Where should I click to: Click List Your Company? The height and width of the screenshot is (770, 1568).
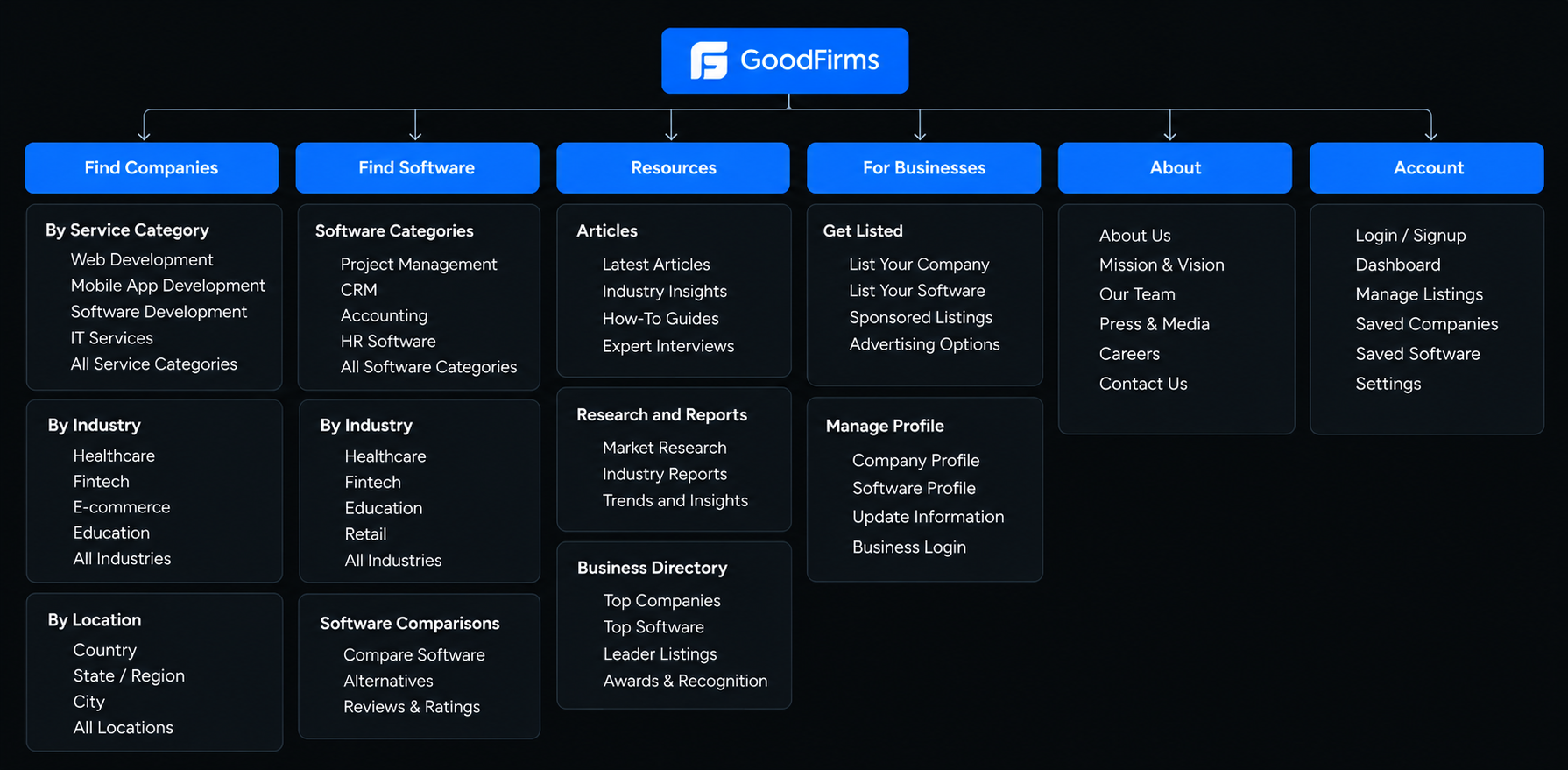[919, 264]
